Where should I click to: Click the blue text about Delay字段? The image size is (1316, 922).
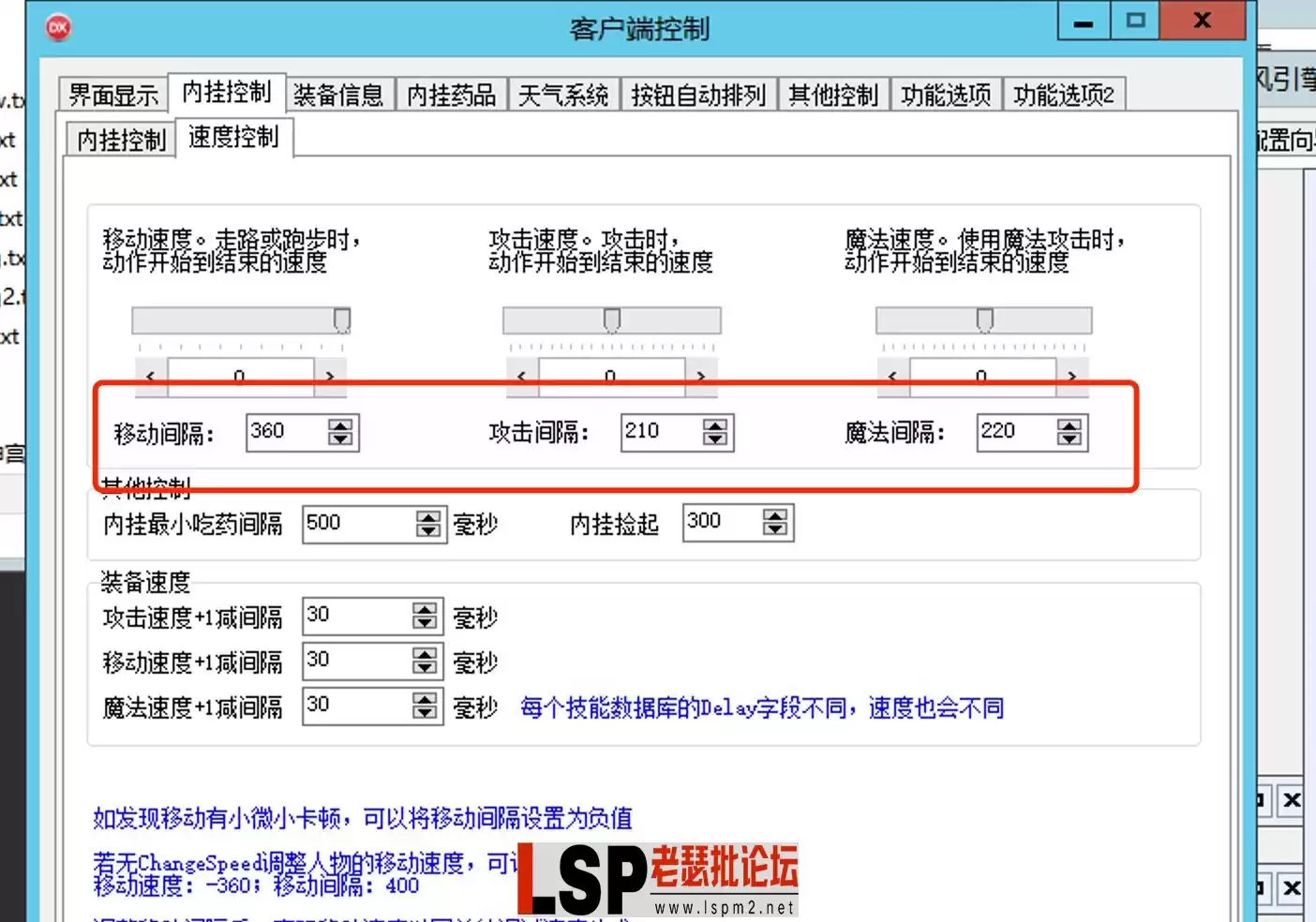[x=762, y=707]
